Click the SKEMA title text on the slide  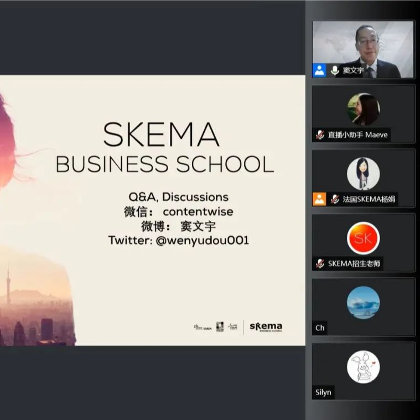161,134
